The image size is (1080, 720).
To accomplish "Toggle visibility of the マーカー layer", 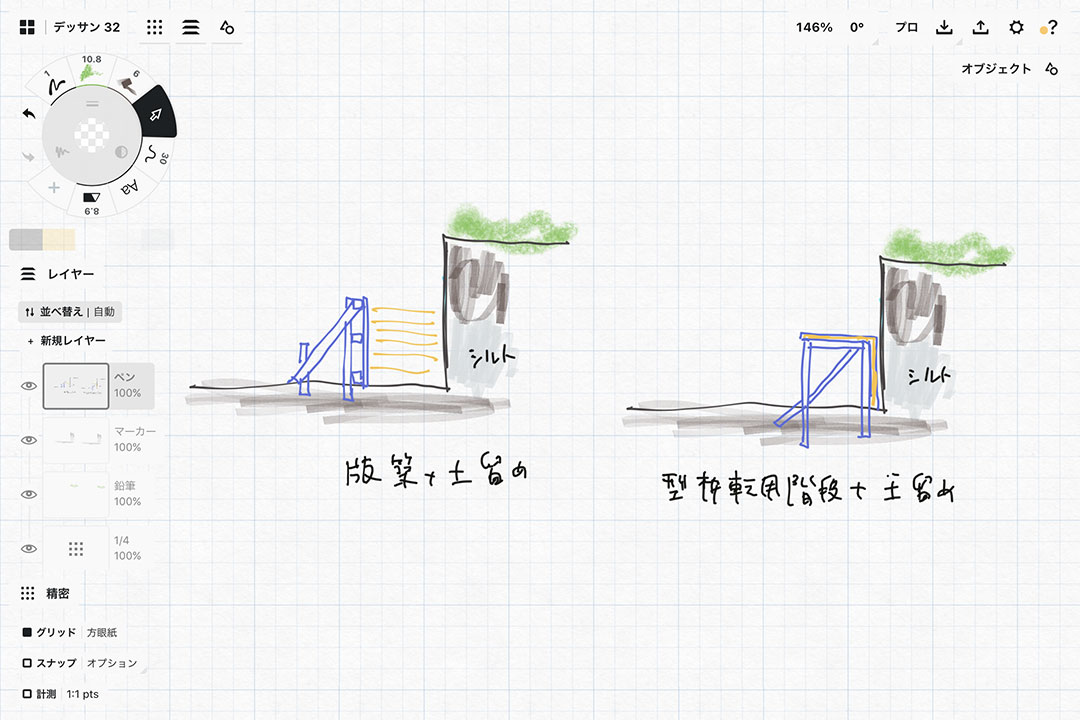I will [29, 440].
